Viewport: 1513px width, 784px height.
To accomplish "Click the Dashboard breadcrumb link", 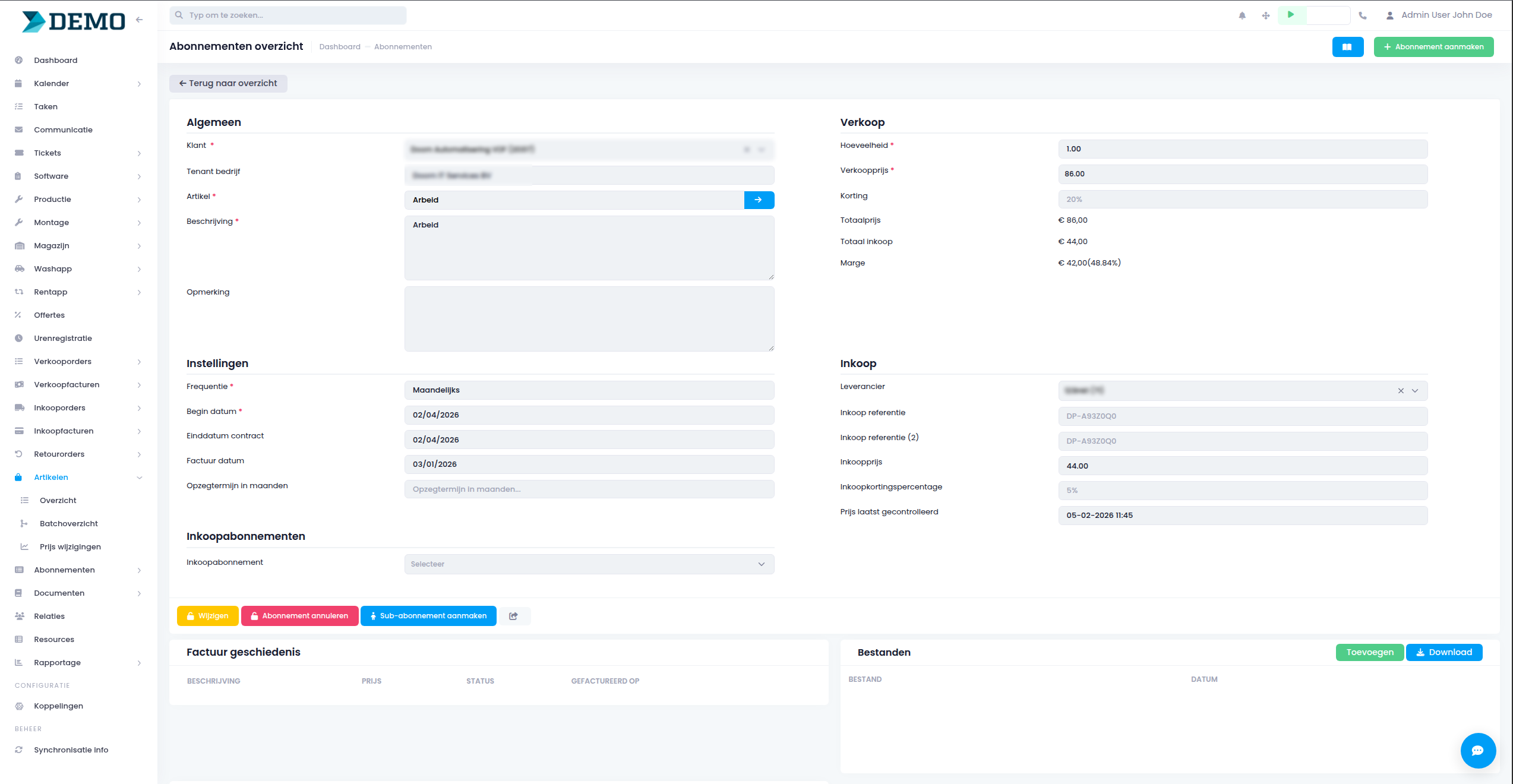I will [x=340, y=47].
